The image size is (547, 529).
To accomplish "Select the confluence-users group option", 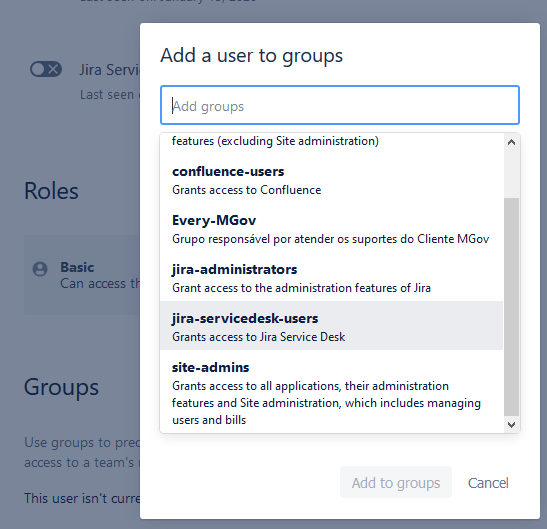I will coord(331,180).
